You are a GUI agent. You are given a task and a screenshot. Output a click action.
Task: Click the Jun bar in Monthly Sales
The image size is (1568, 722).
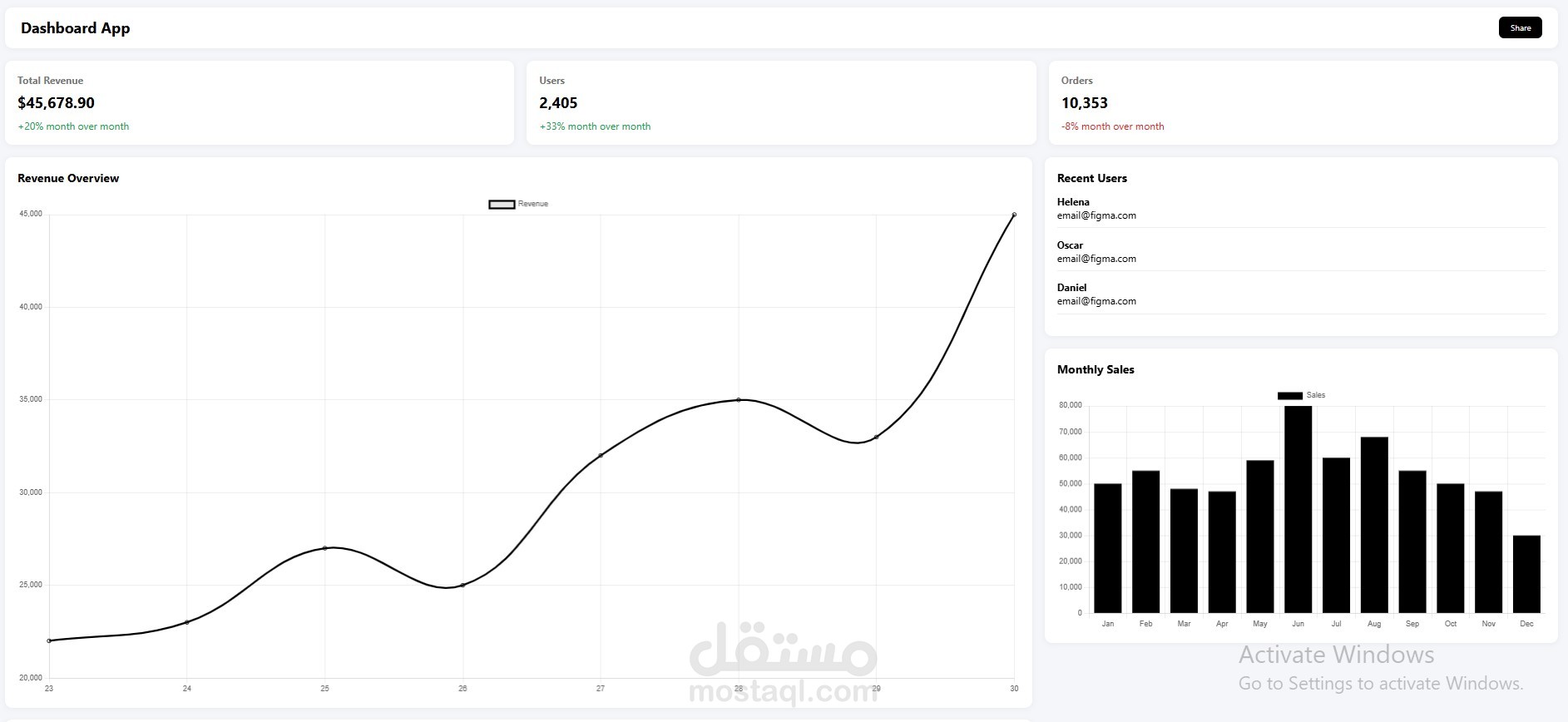click(1298, 509)
